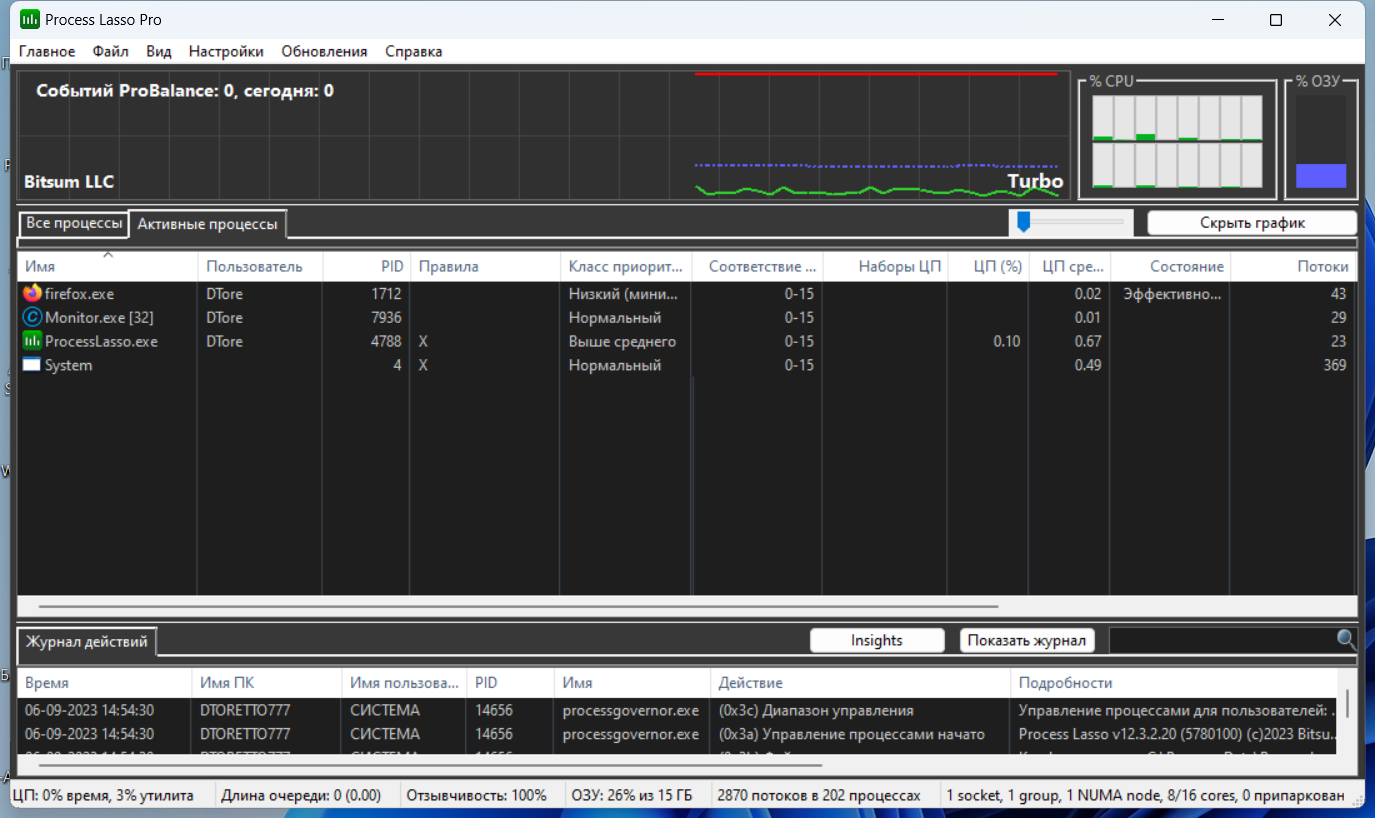1375x818 pixels.
Task: Click the System process icon
Action: click(32, 365)
